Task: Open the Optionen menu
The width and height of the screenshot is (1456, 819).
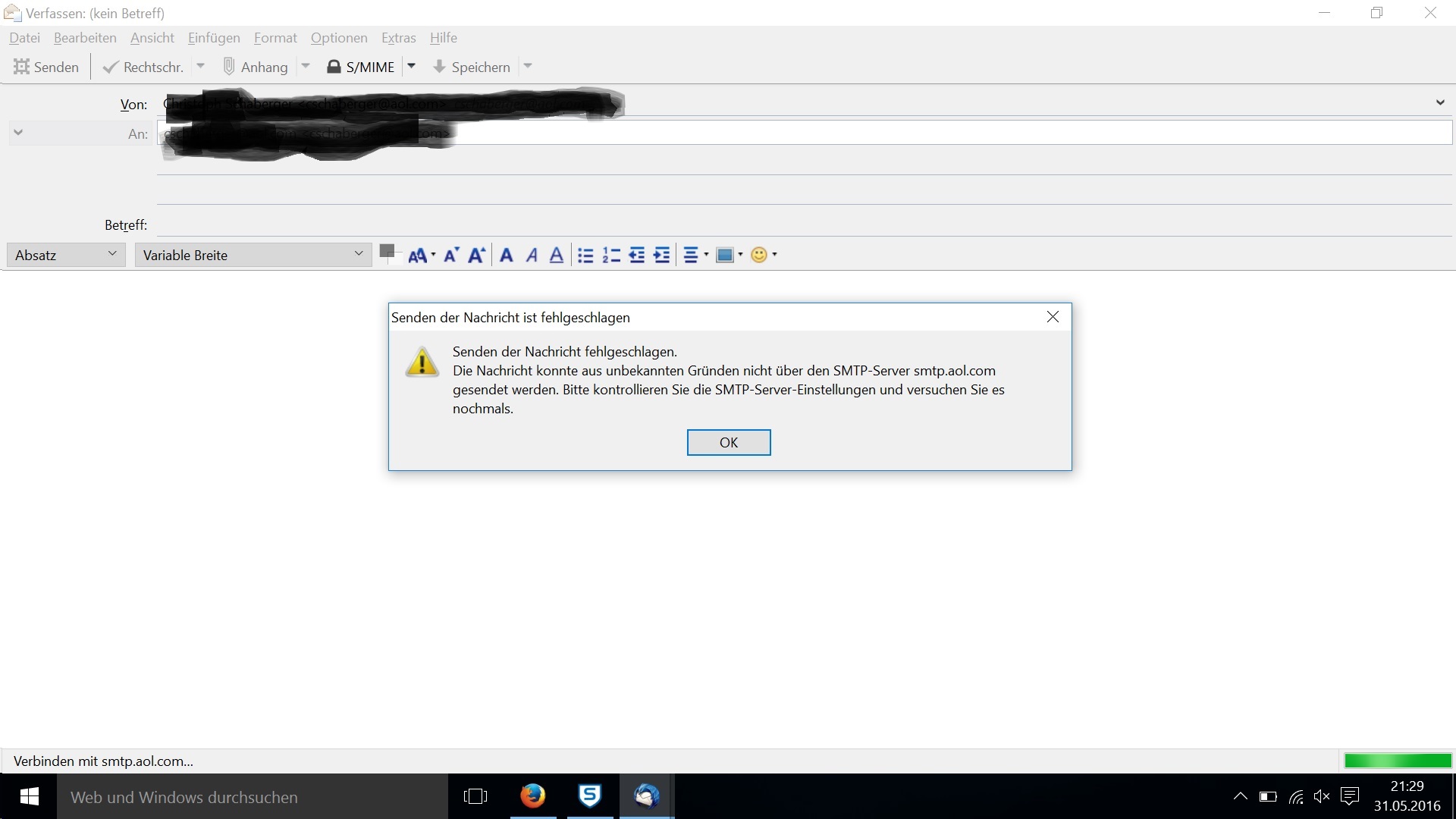Action: (x=338, y=38)
